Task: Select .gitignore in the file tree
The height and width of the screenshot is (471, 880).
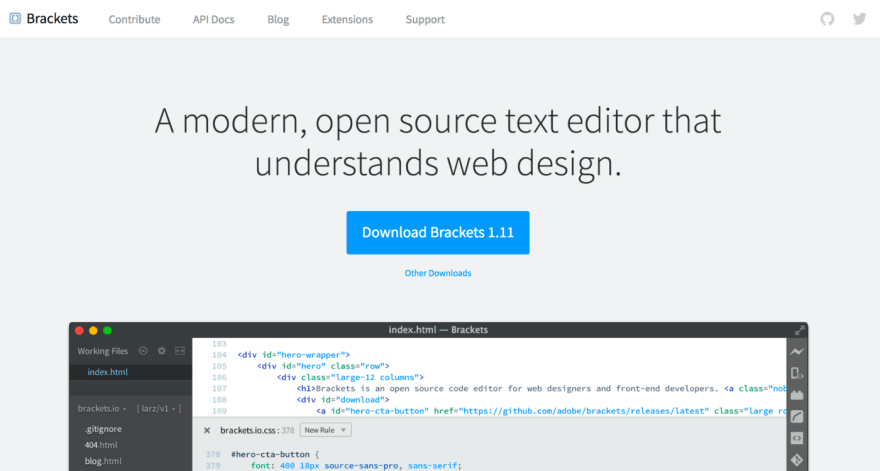Action: pyautogui.click(x=103, y=429)
